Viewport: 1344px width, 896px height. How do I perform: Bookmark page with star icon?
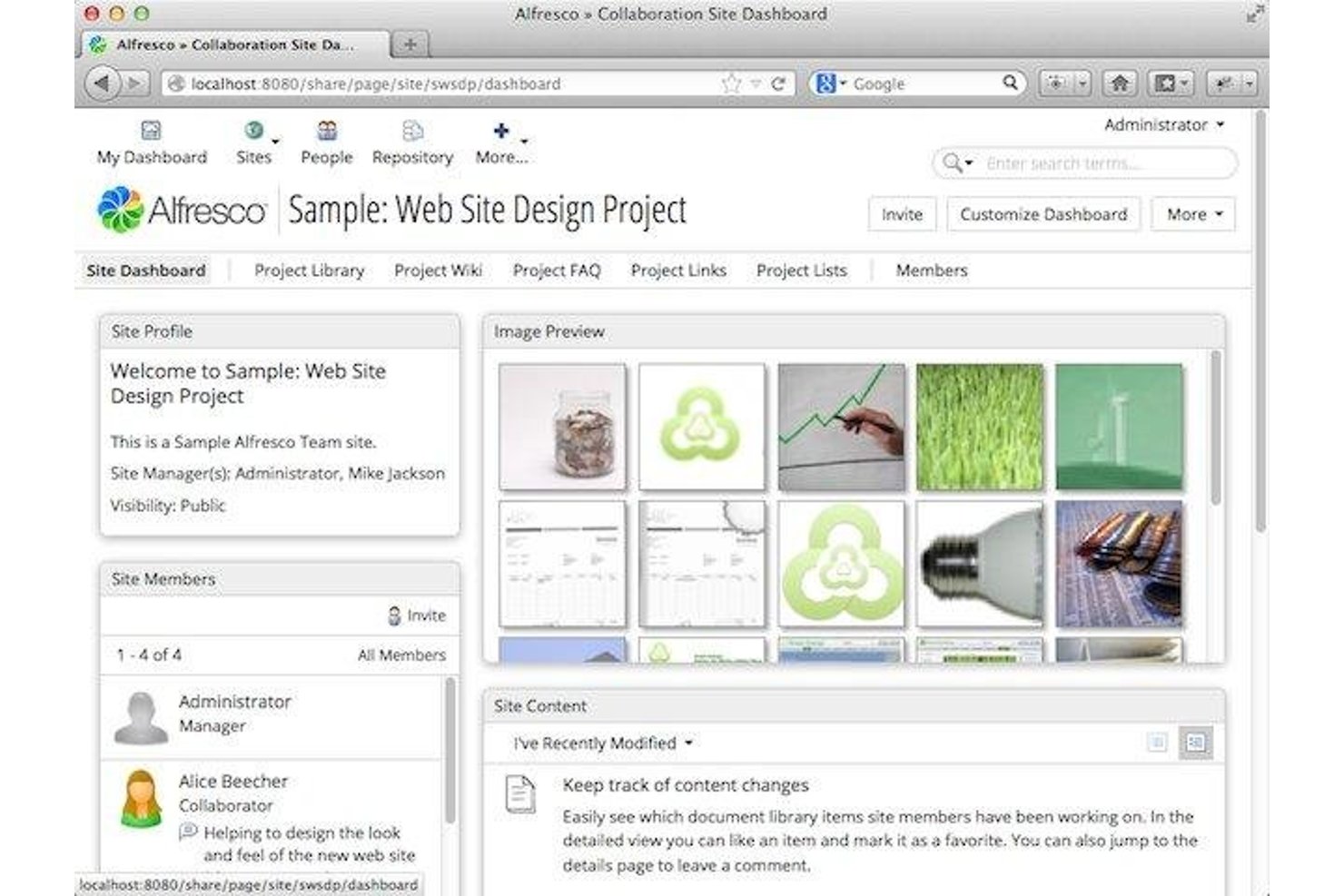[731, 84]
